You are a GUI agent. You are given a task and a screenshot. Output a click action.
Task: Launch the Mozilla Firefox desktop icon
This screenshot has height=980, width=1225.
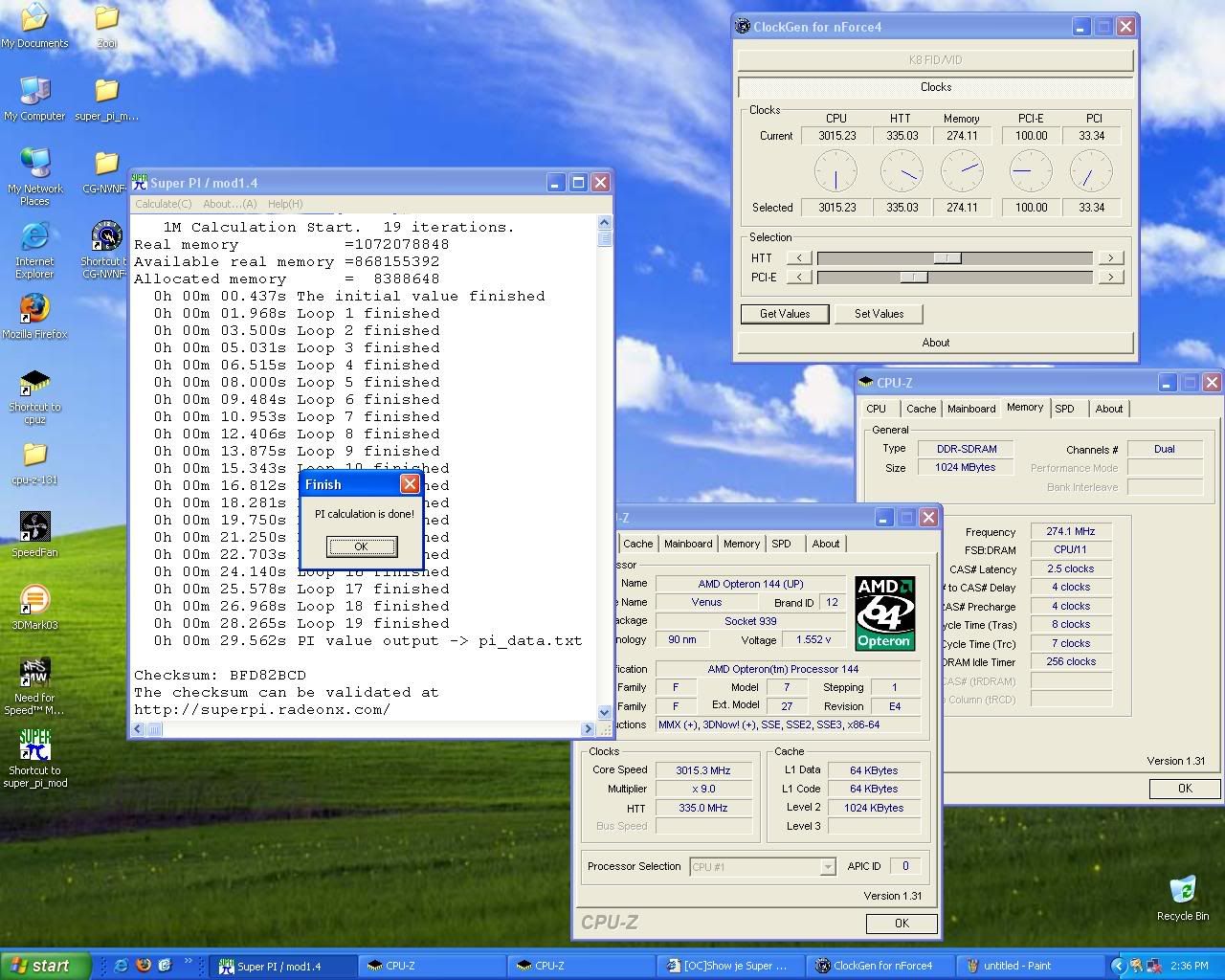34,316
